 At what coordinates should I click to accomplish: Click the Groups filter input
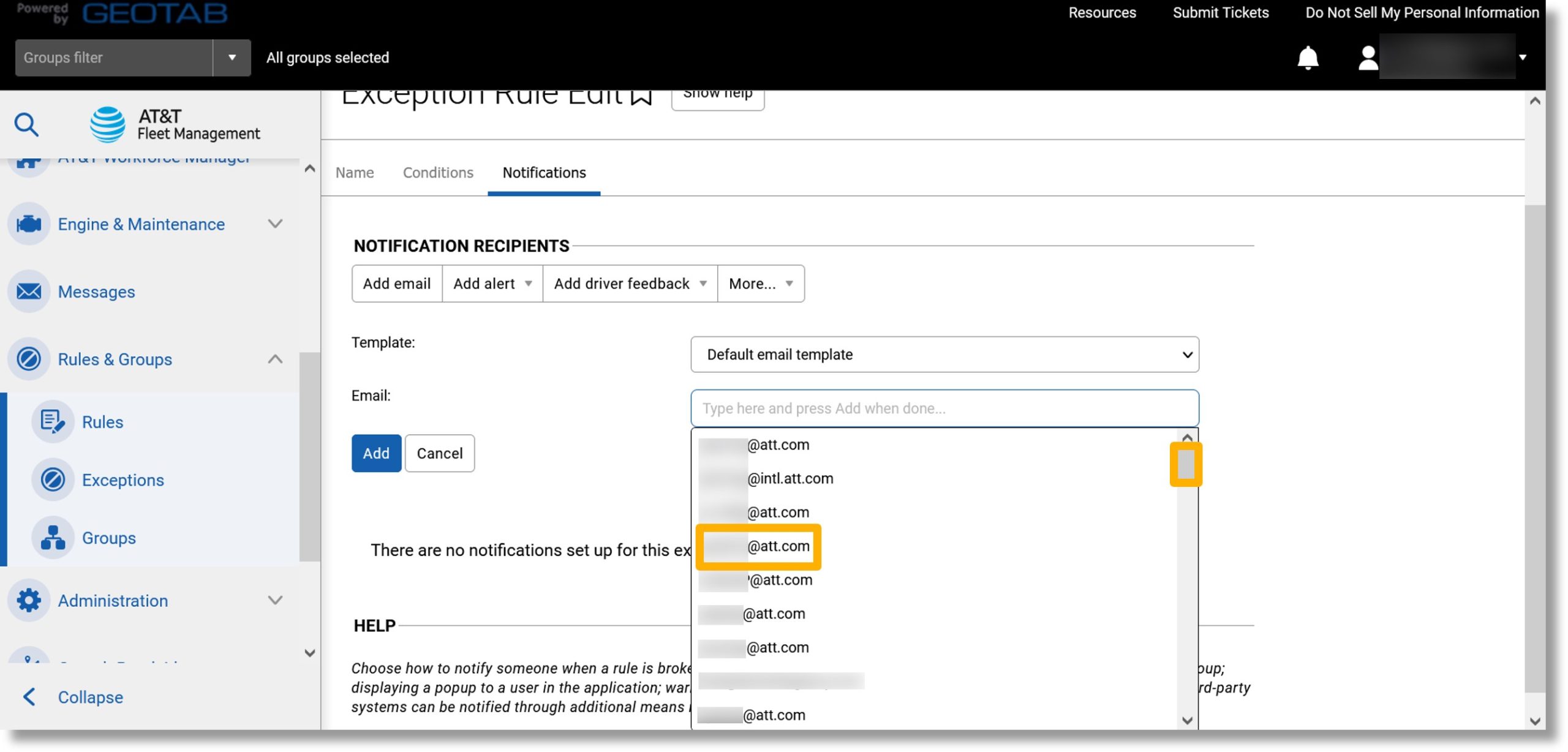114,58
